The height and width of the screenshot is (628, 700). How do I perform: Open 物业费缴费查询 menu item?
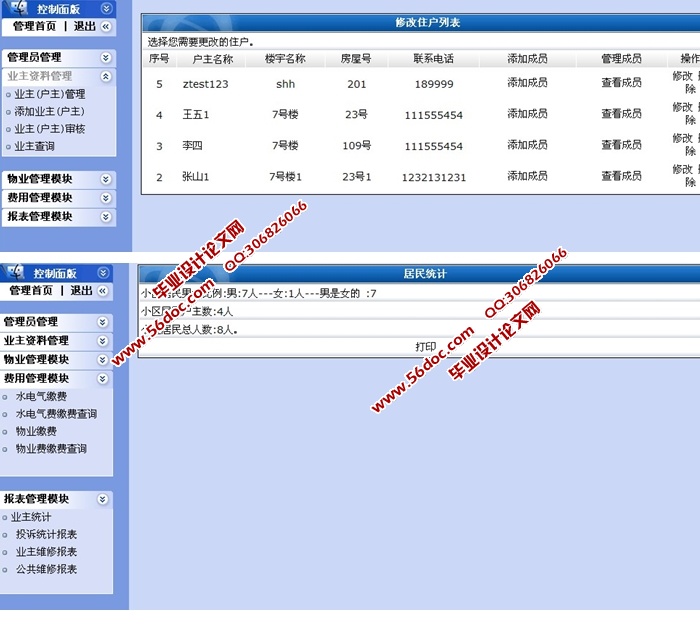(51, 449)
